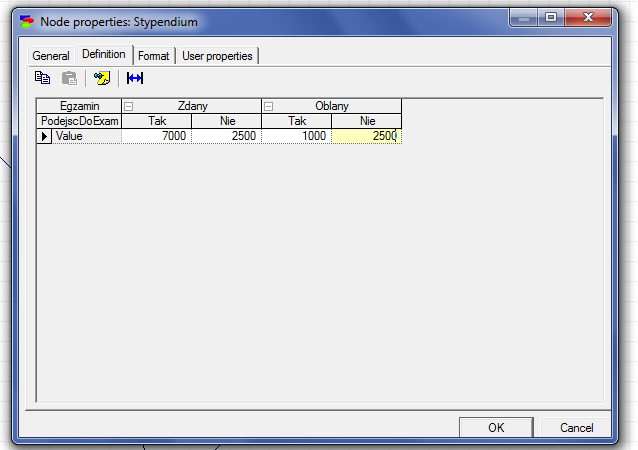Maximize the Node properties window
This screenshot has width=638, height=450.
[x=551, y=17]
